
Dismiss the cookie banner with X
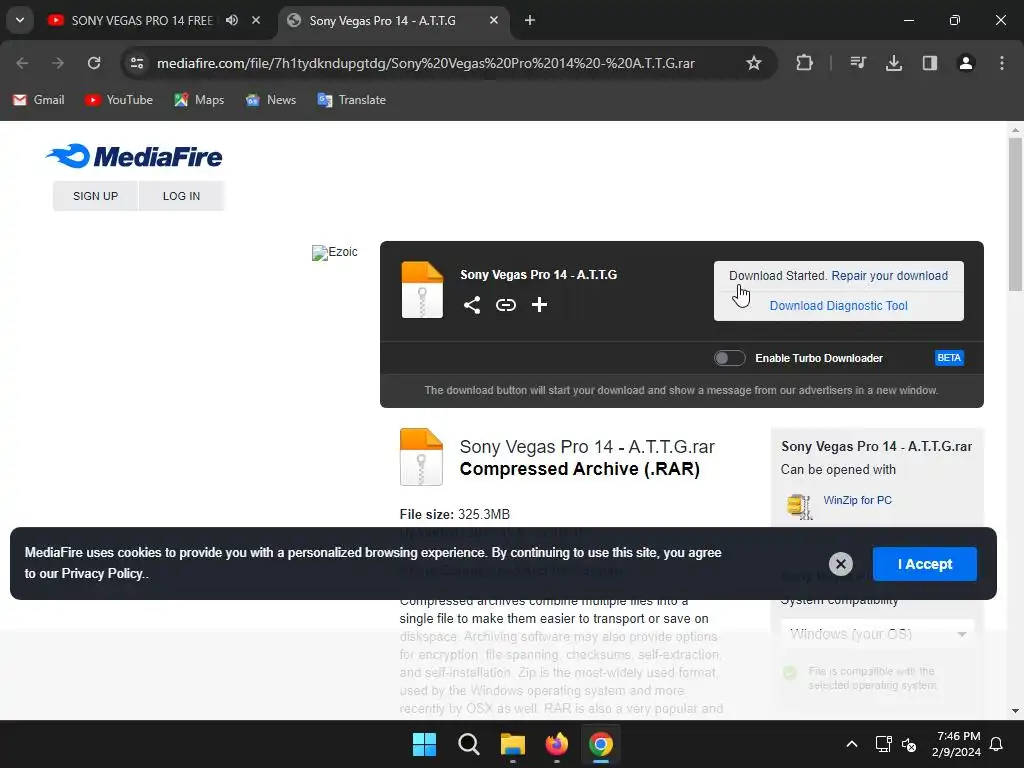tap(840, 564)
